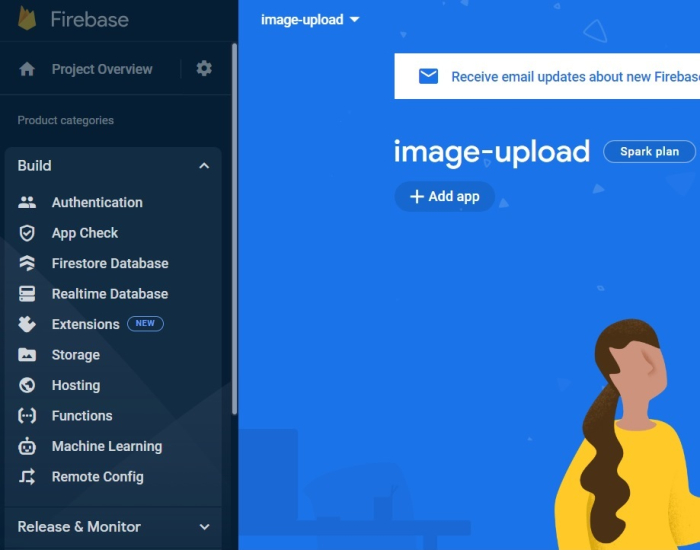Click the Firebase flame logo
Image resolution: width=700 pixels, height=550 pixels.
click(x=26, y=17)
